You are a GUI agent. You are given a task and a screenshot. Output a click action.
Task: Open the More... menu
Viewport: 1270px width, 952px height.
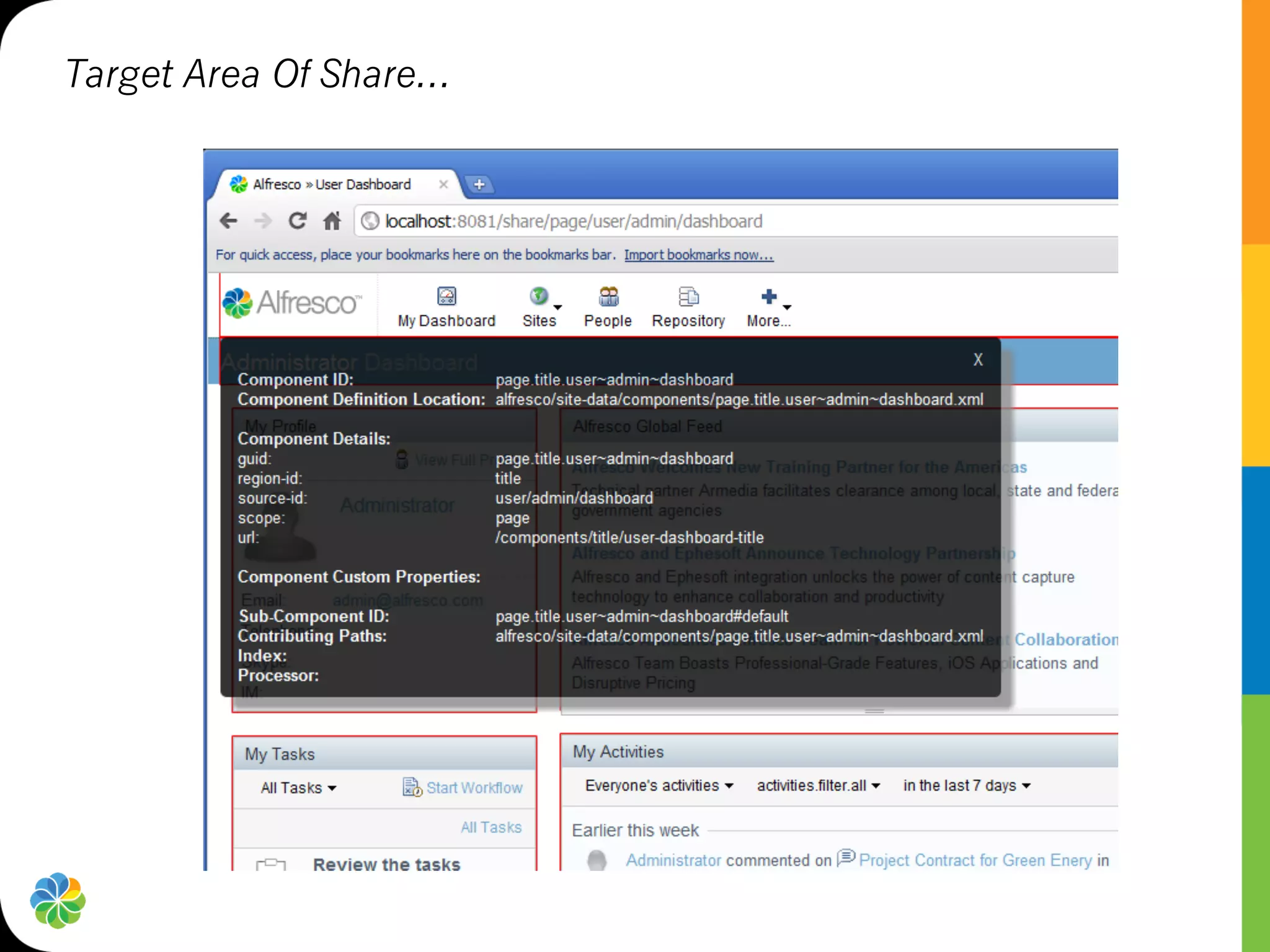[x=769, y=307]
